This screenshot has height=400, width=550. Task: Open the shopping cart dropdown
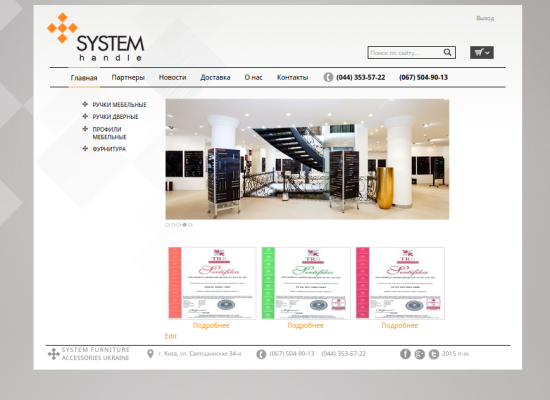click(482, 53)
